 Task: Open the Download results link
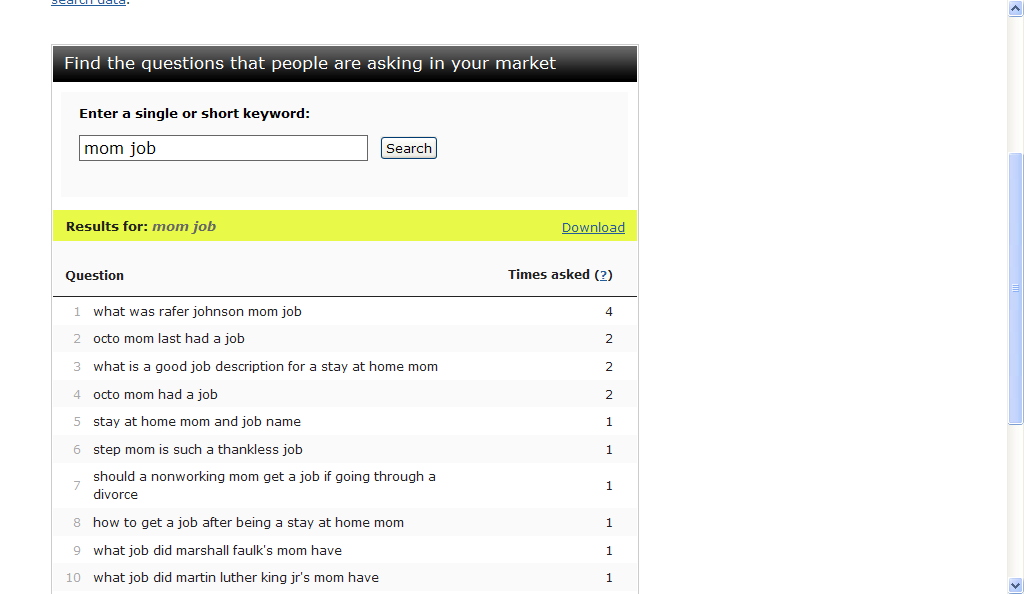point(593,227)
